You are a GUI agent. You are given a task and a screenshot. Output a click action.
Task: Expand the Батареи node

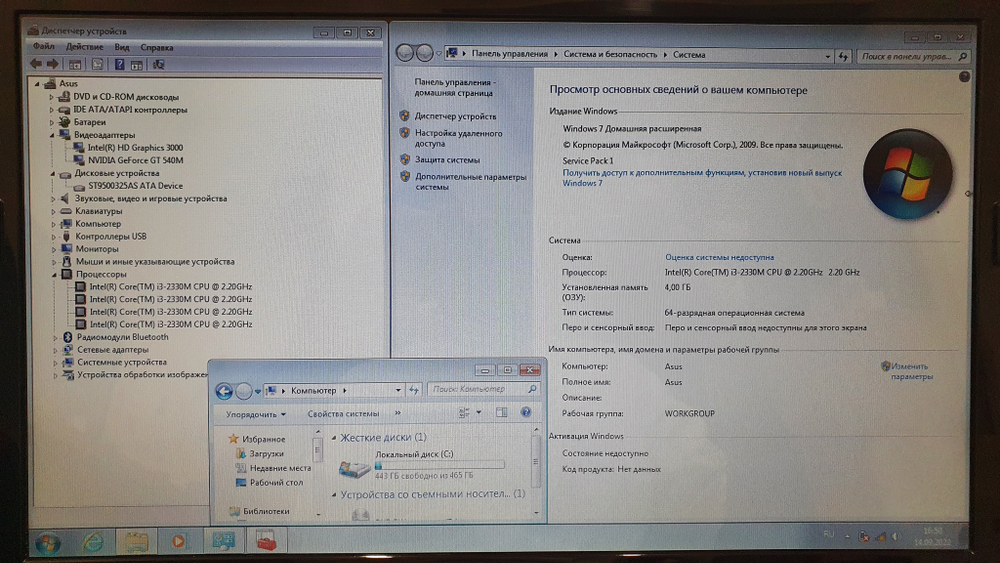(x=52, y=122)
